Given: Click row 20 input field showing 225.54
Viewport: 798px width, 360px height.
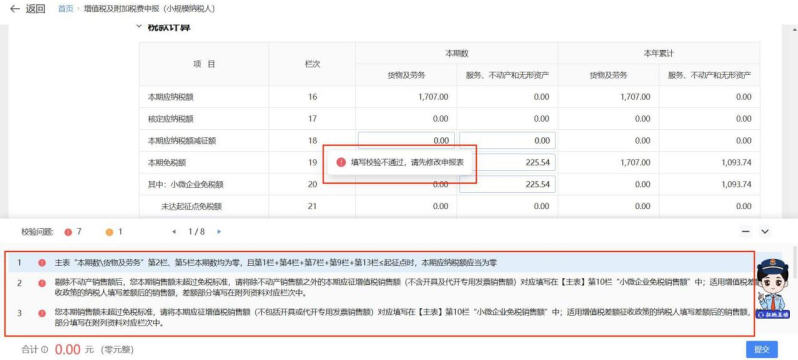Looking at the screenshot, I should [x=507, y=184].
